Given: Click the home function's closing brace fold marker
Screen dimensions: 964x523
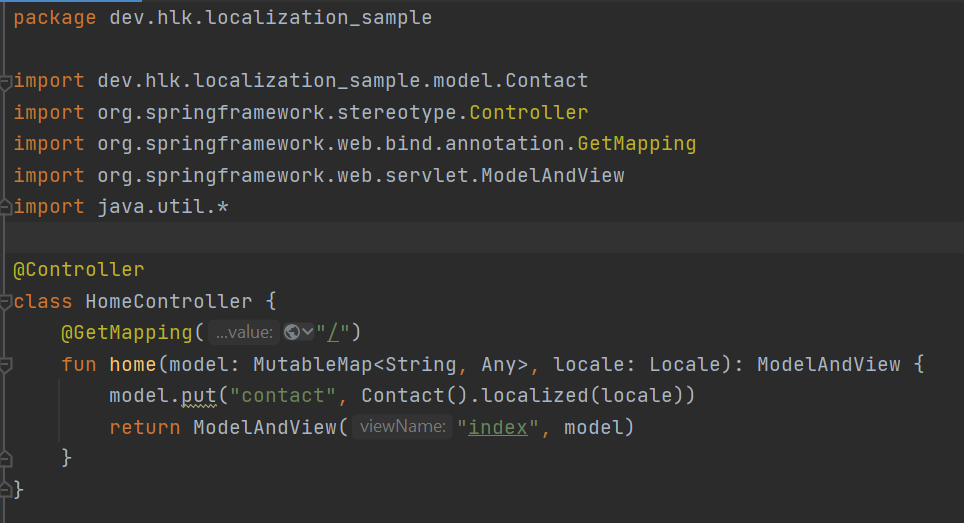Looking at the screenshot, I should pos(6,458).
